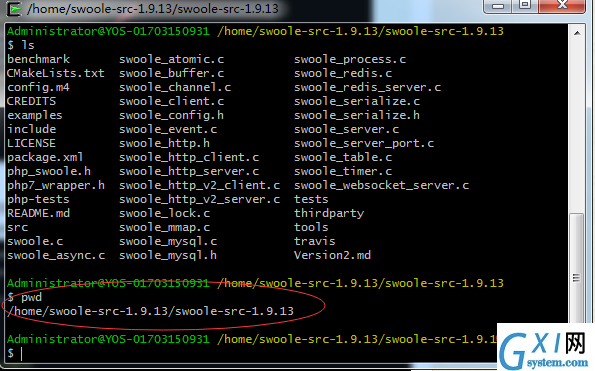Click swoole_client.c file name

pyautogui.click(x=172, y=101)
